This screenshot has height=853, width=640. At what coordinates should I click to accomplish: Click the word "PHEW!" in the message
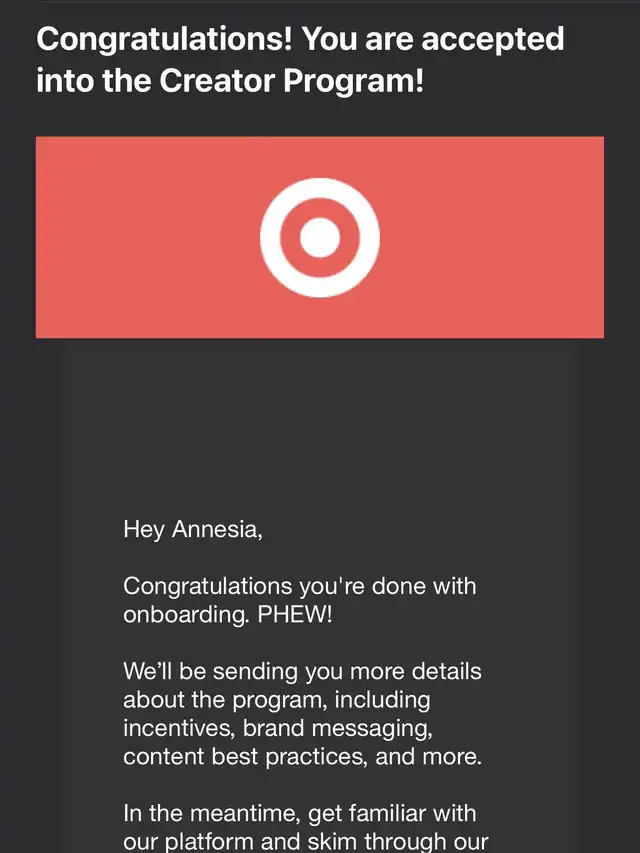295,614
